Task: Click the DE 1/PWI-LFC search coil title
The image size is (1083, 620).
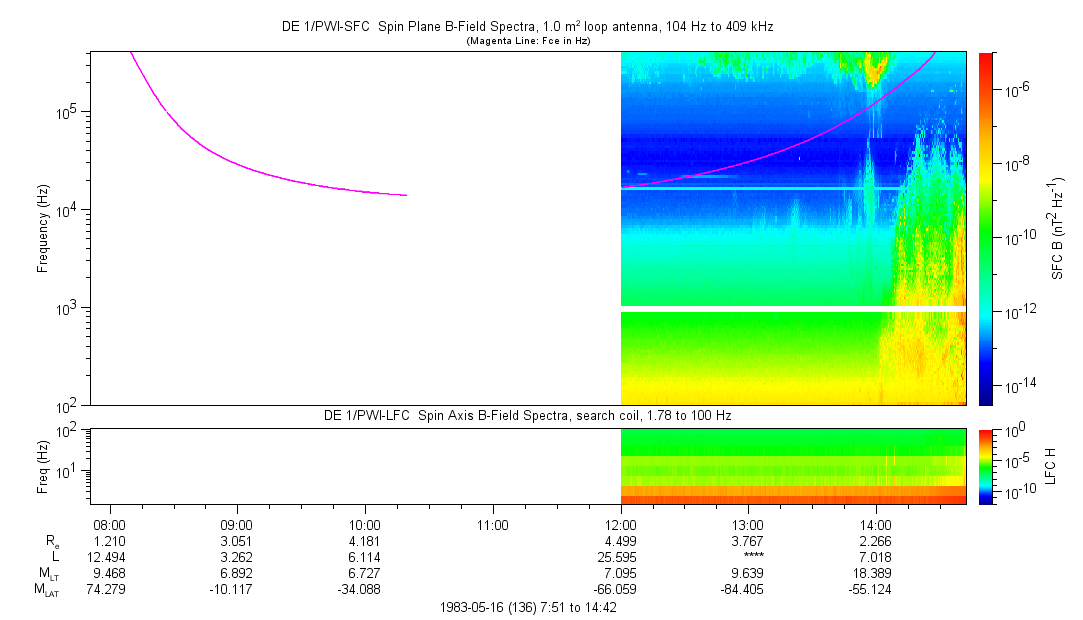Action: [x=527, y=415]
